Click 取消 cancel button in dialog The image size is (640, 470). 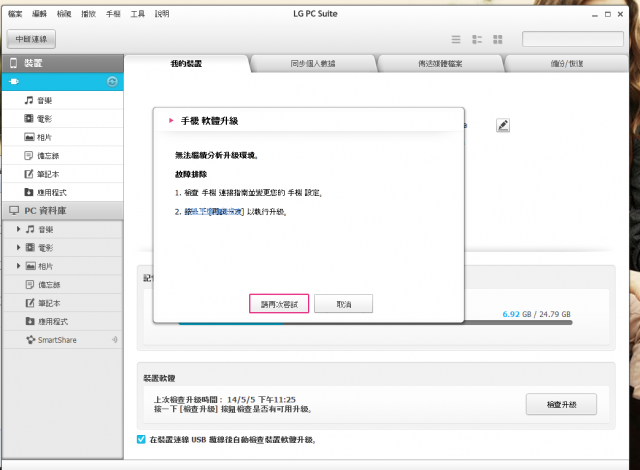[x=344, y=304]
